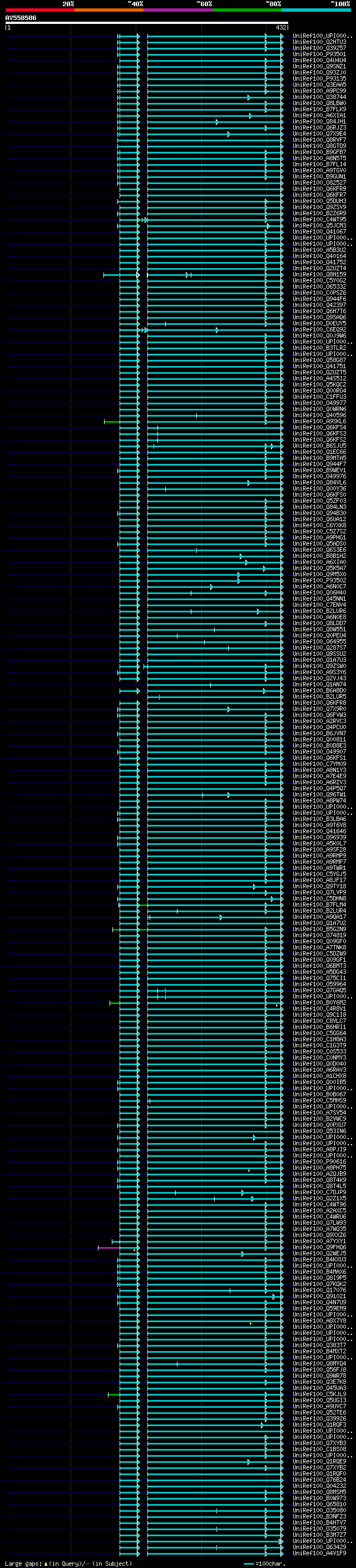The width and height of the screenshot is (356, 1568).
Task: Select hit UniRef100_Q00811
Action: [319, 740]
